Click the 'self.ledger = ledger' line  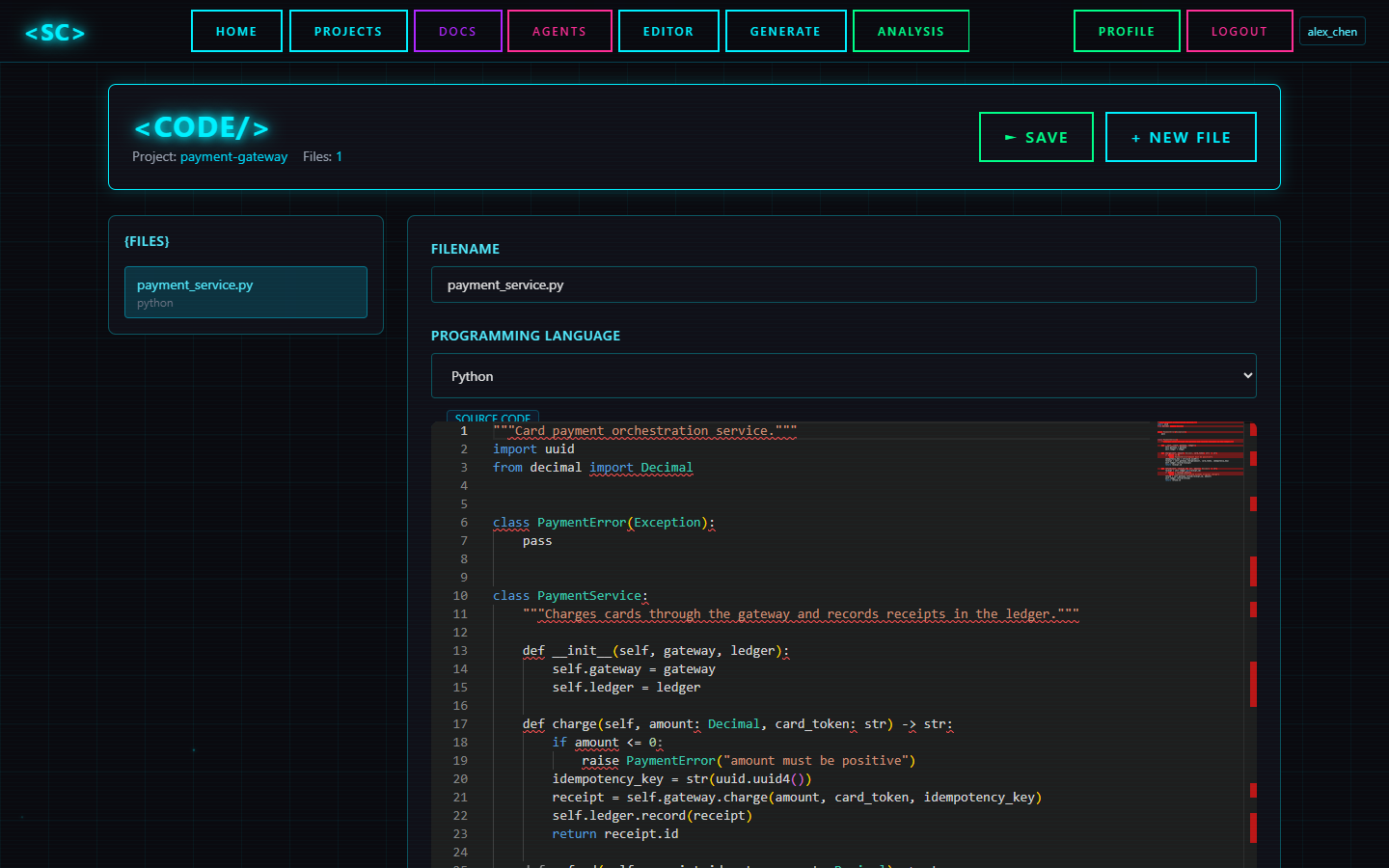[626, 688]
